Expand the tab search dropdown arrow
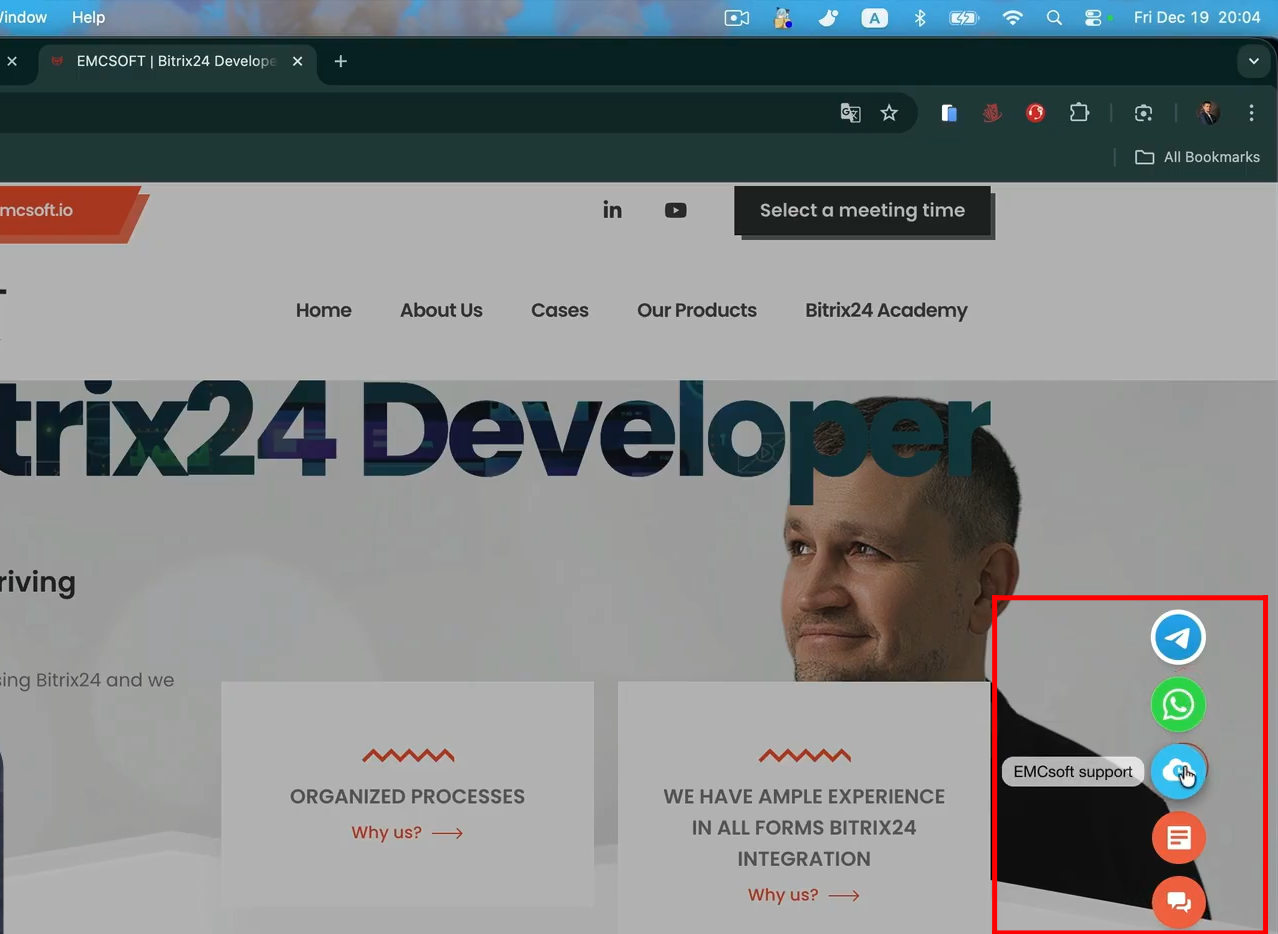 click(1253, 61)
